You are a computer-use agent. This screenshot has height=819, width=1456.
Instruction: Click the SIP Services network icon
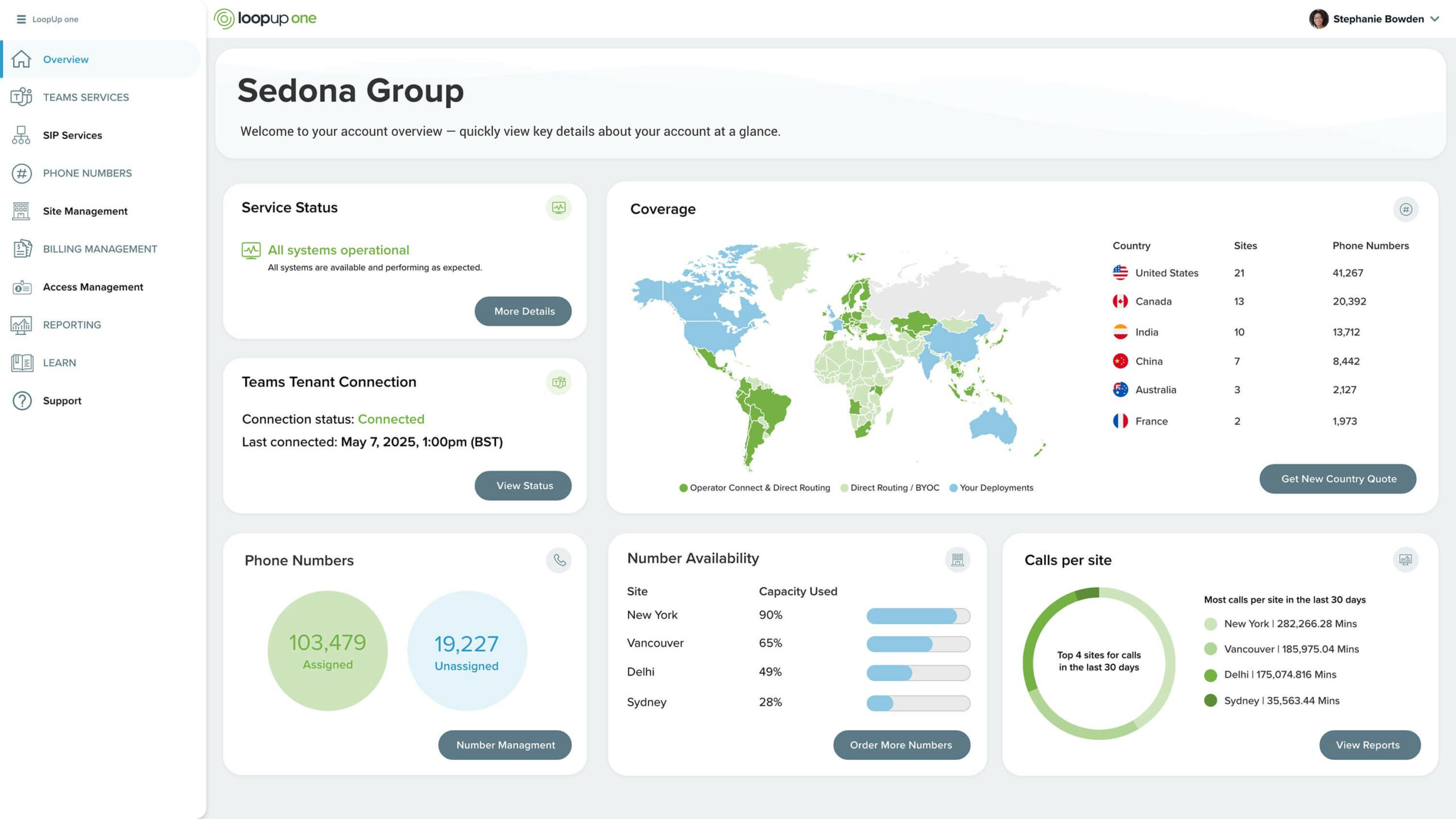[x=22, y=135]
